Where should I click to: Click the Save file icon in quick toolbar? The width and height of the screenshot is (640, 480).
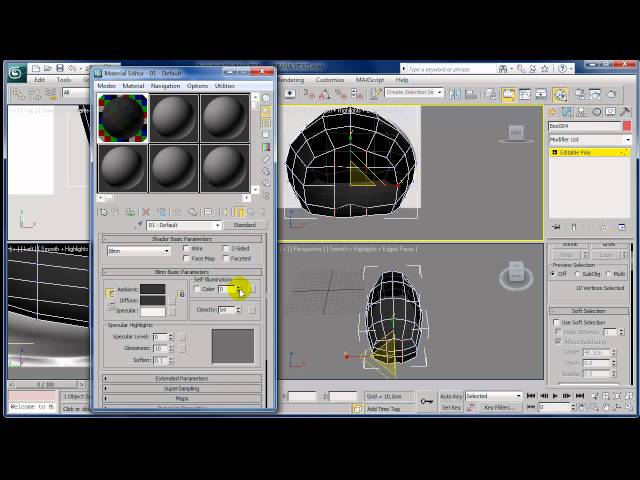click(x=60, y=68)
